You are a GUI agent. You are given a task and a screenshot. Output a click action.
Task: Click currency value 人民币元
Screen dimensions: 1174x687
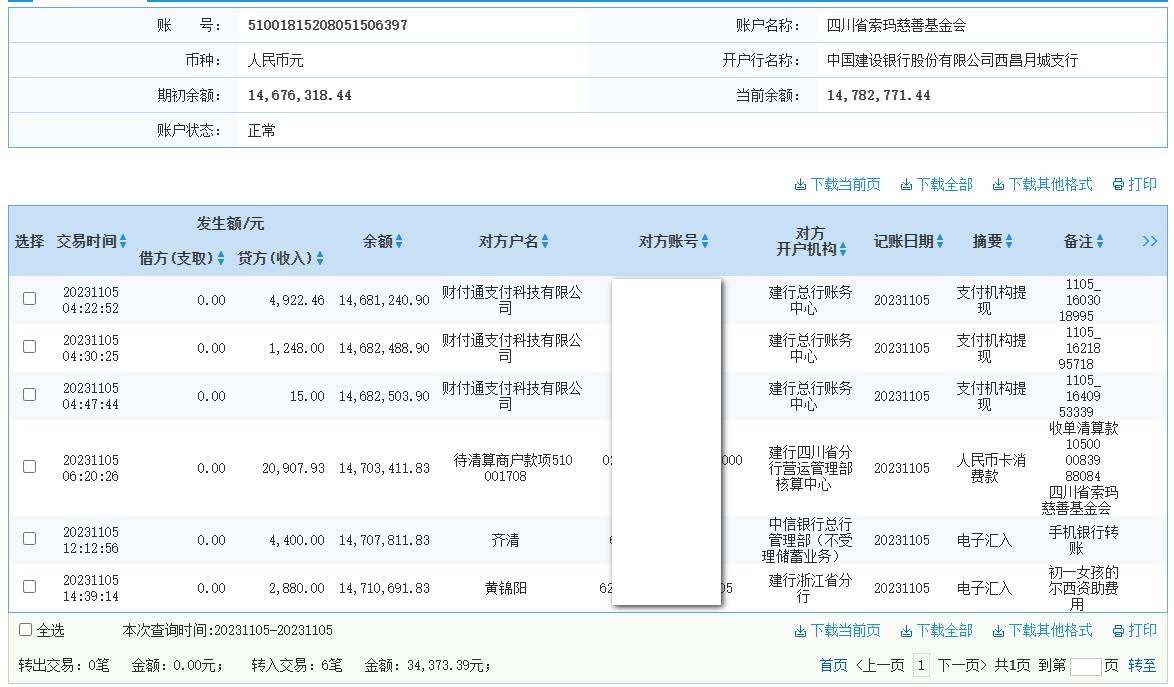click(276, 61)
